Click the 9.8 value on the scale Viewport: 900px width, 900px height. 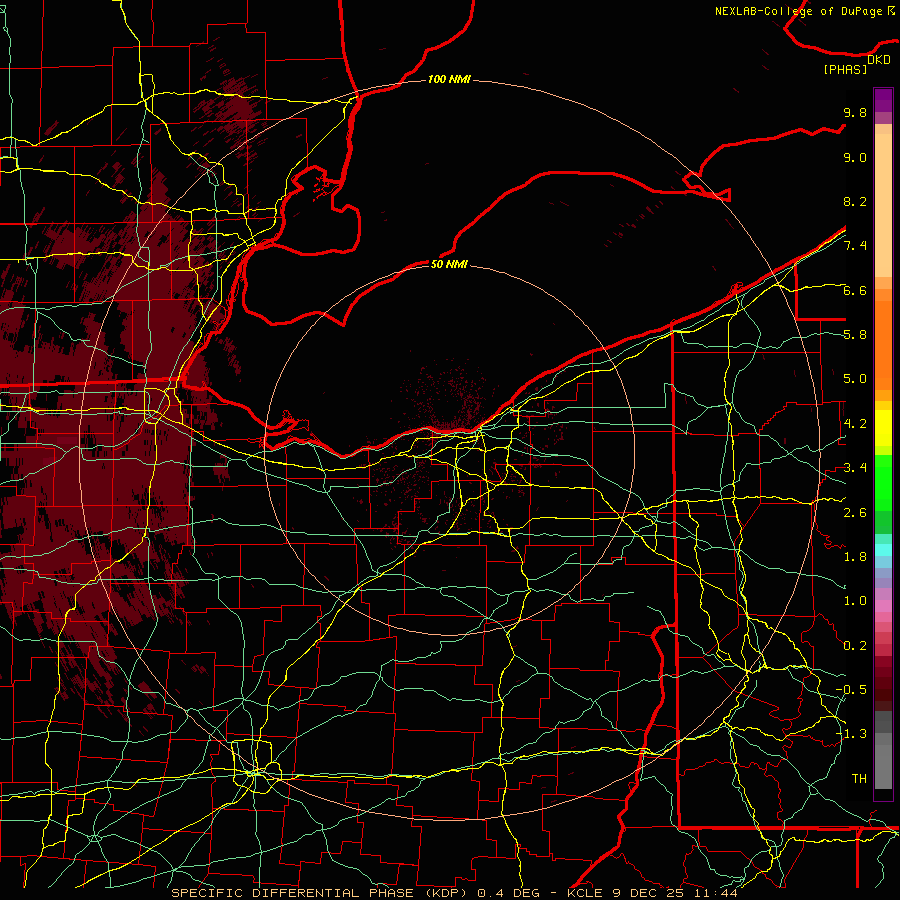855,112
